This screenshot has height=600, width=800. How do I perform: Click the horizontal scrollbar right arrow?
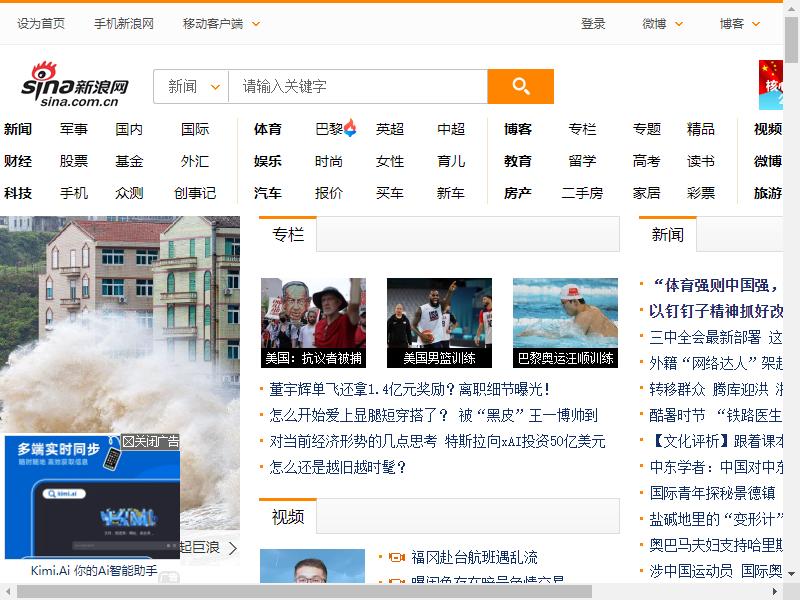click(x=776, y=592)
